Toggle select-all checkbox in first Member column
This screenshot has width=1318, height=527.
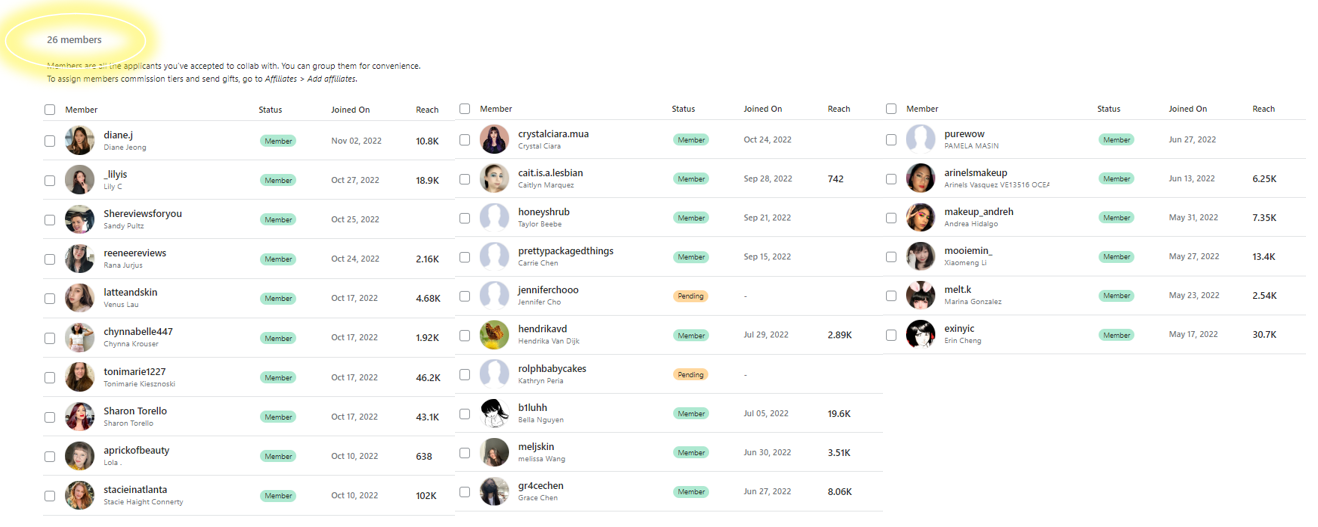(50, 110)
